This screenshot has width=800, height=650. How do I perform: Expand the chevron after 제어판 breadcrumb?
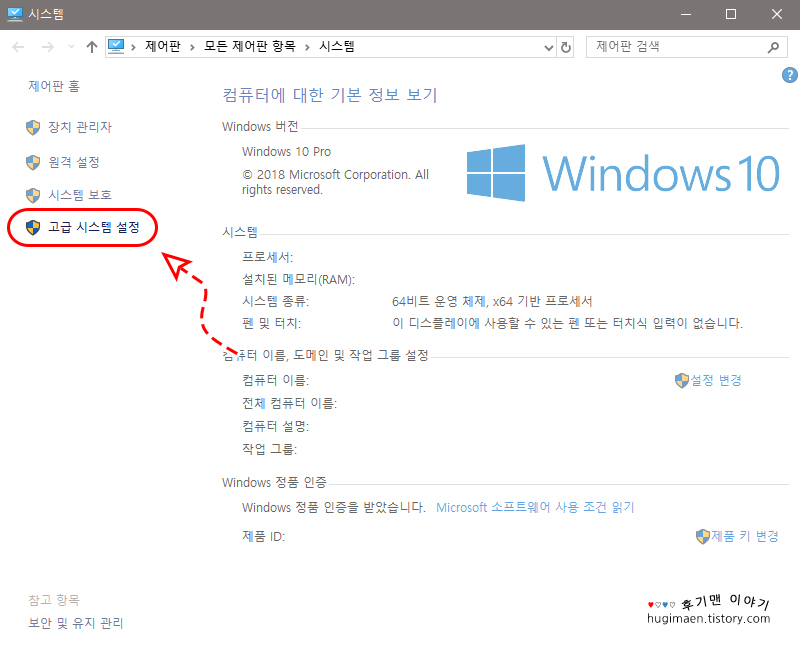click(x=192, y=47)
